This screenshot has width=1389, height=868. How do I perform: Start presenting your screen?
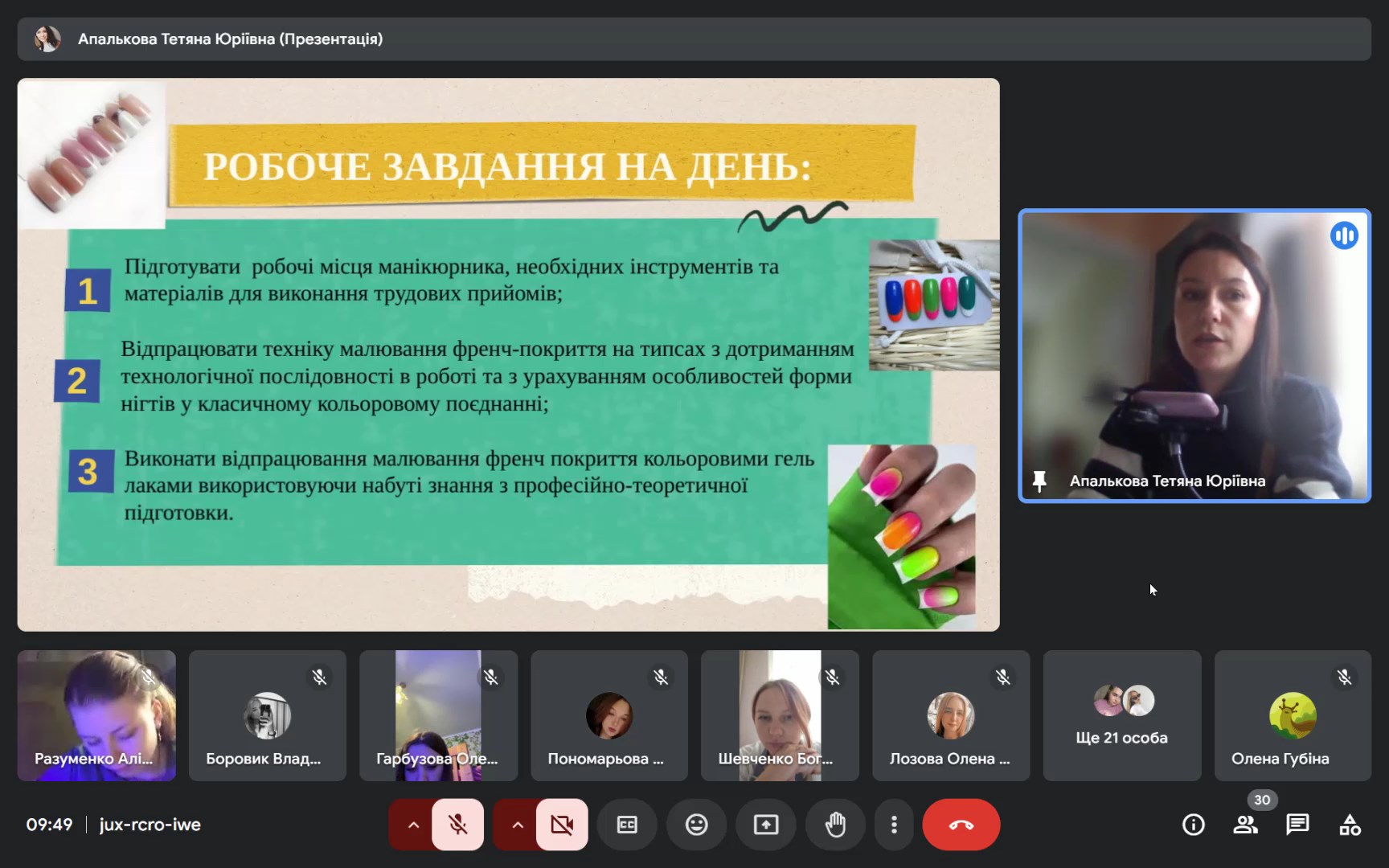[766, 825]
